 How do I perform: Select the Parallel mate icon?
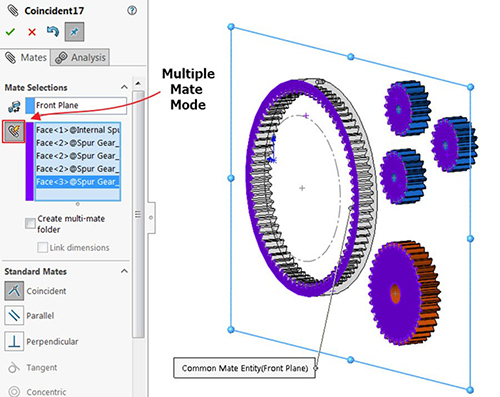[14, 315]
